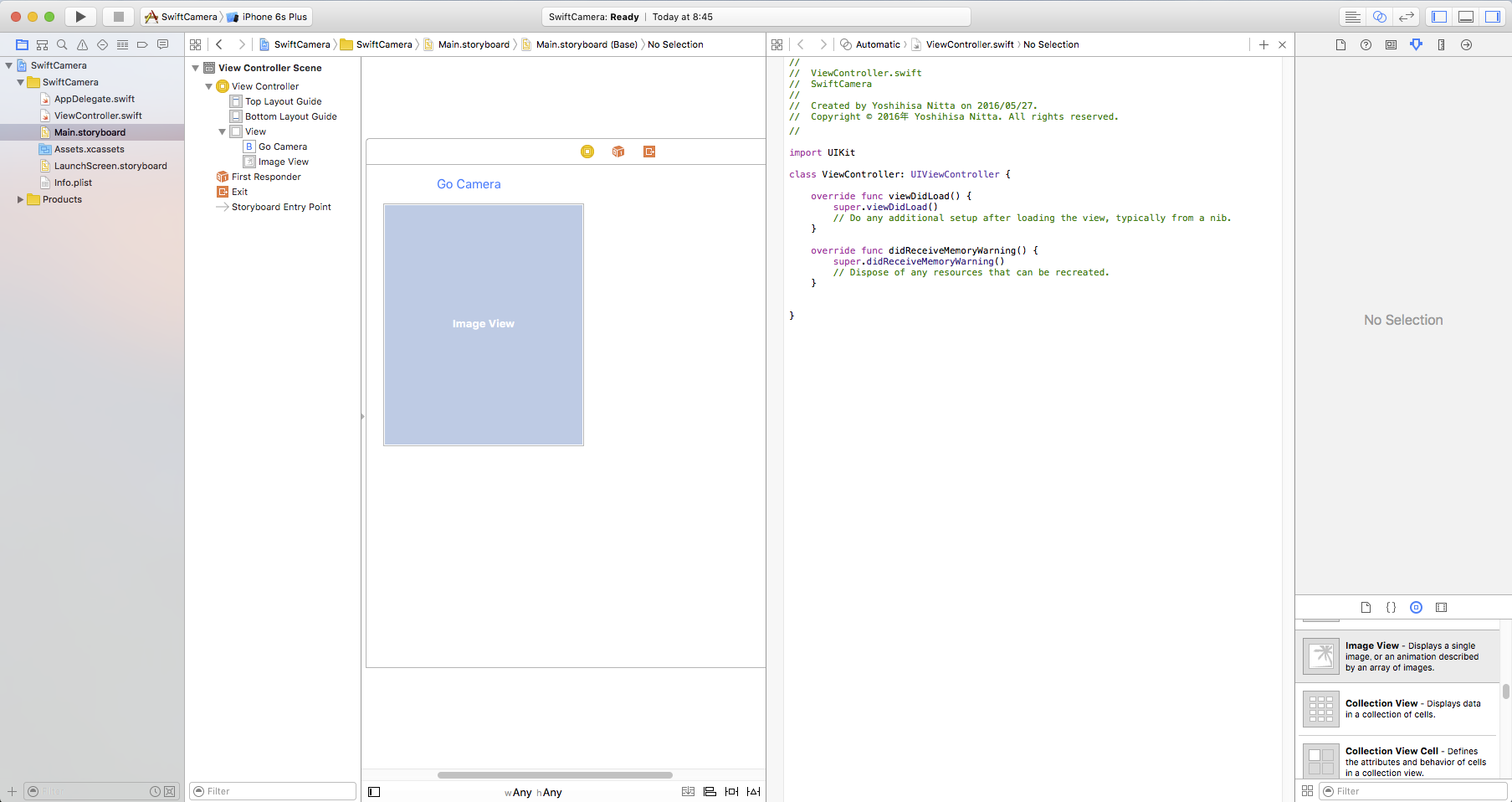Image resolution: width=1512 pixels, height=802 pixels.
Task: Toggle the document outline sidebar
Action: (x=374, y=792)
